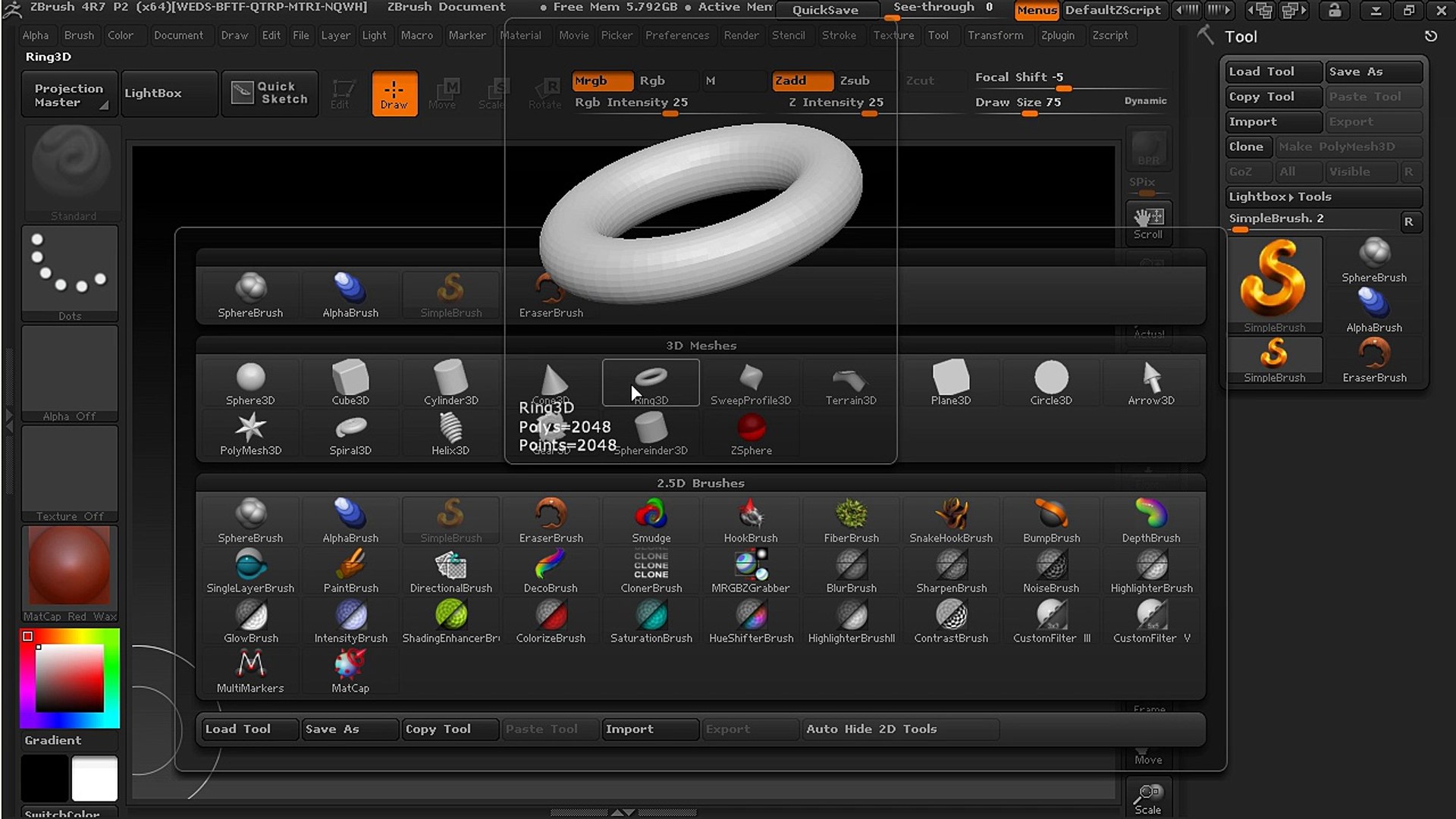The image size is (1456, 819).
Task: Select the Plane3D mesh
Action: [x=951, y=383]
